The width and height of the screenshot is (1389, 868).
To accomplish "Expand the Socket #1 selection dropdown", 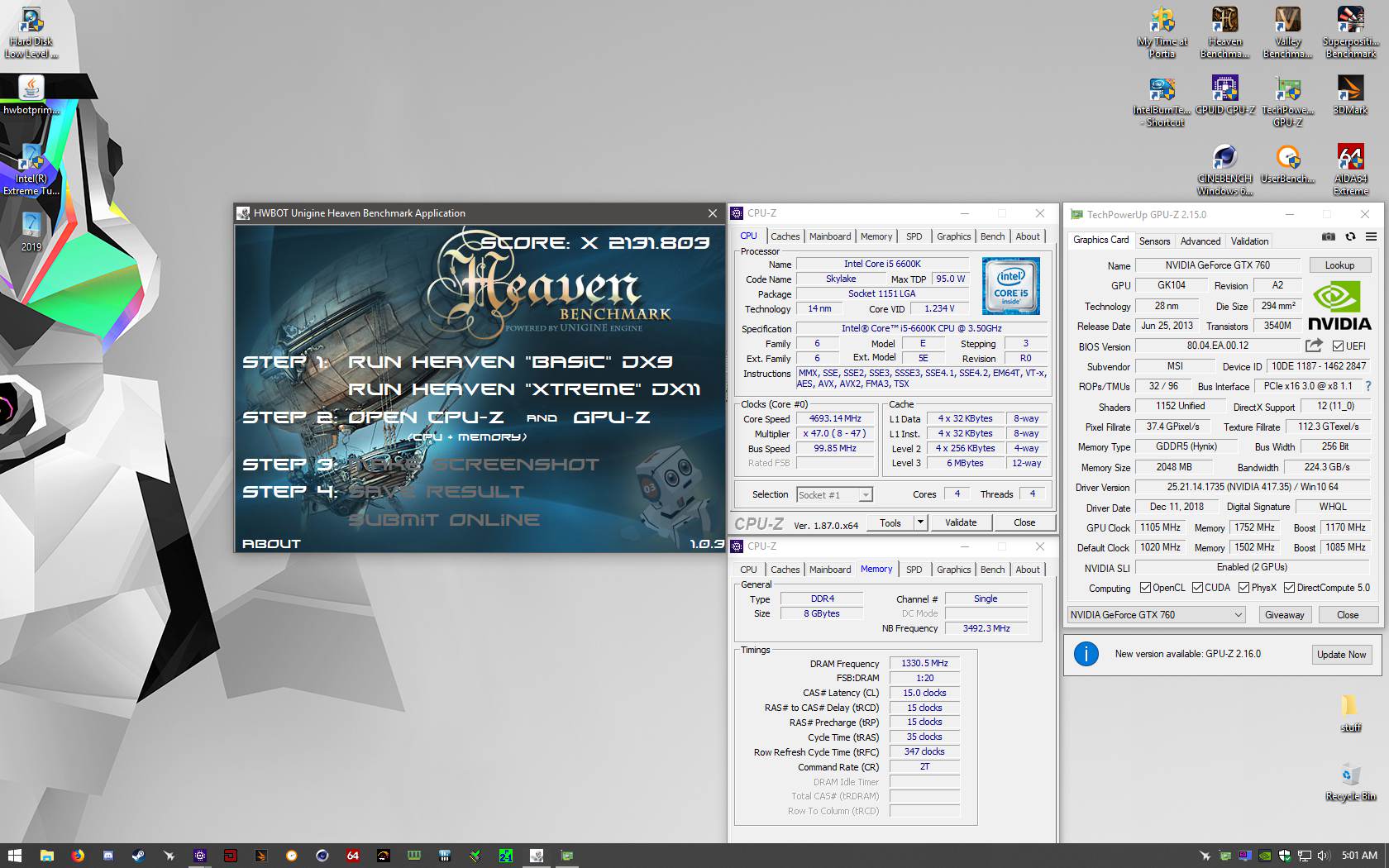I will (x=865, y=495).
